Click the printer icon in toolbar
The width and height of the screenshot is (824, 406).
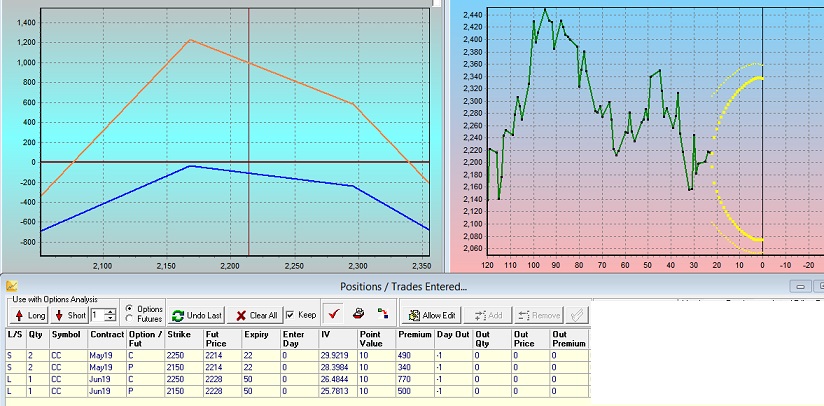tap(359, 315)
